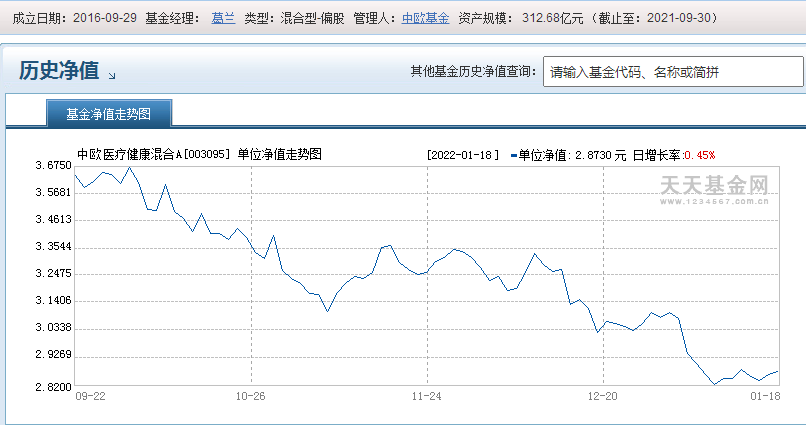Image resolution: width=806 pixels, height=425 pixels.
Task: Open fund manager 葛兰 link
Action: click(x=223, y=19)
